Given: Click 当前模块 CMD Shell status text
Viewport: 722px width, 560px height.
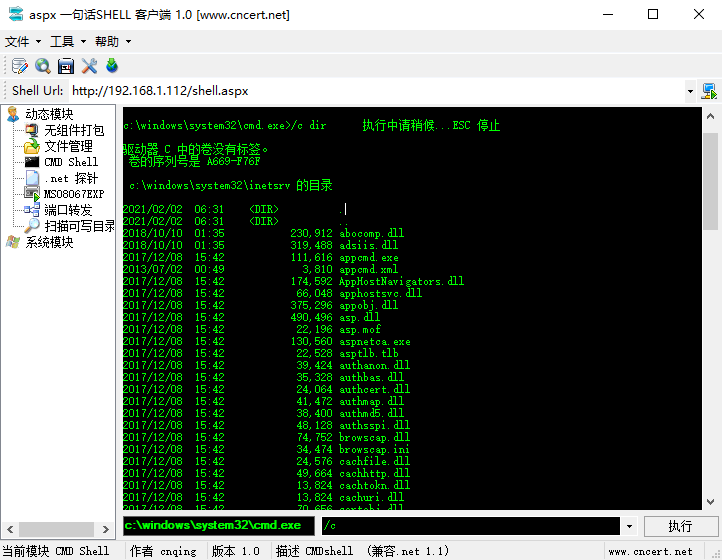Looking at the screenshot, I should [x=56, y=551].
